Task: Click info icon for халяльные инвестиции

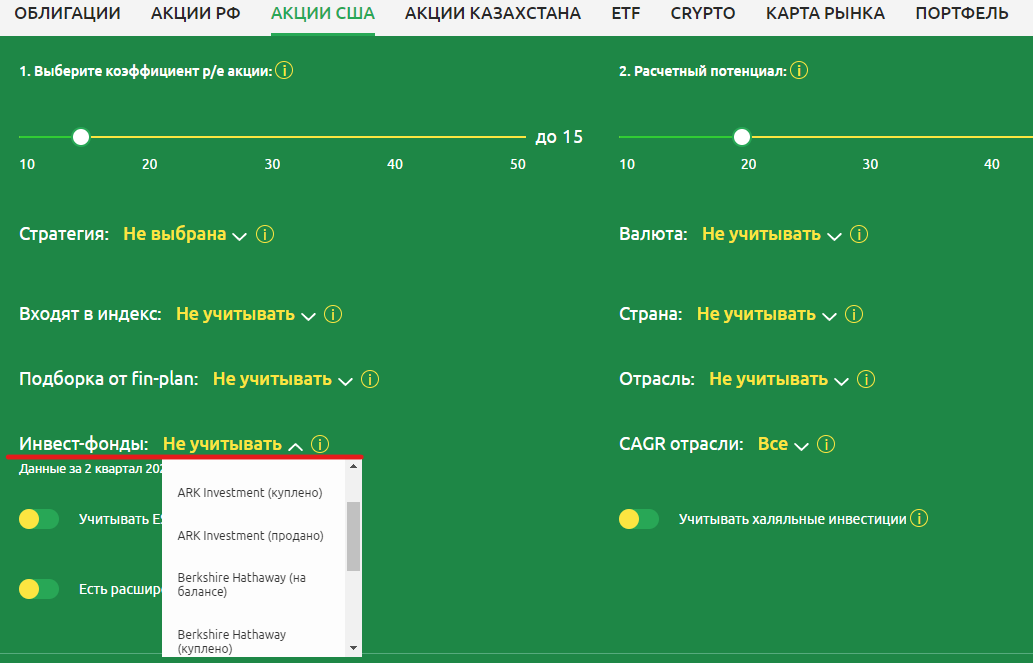Action: pos(919,519)
